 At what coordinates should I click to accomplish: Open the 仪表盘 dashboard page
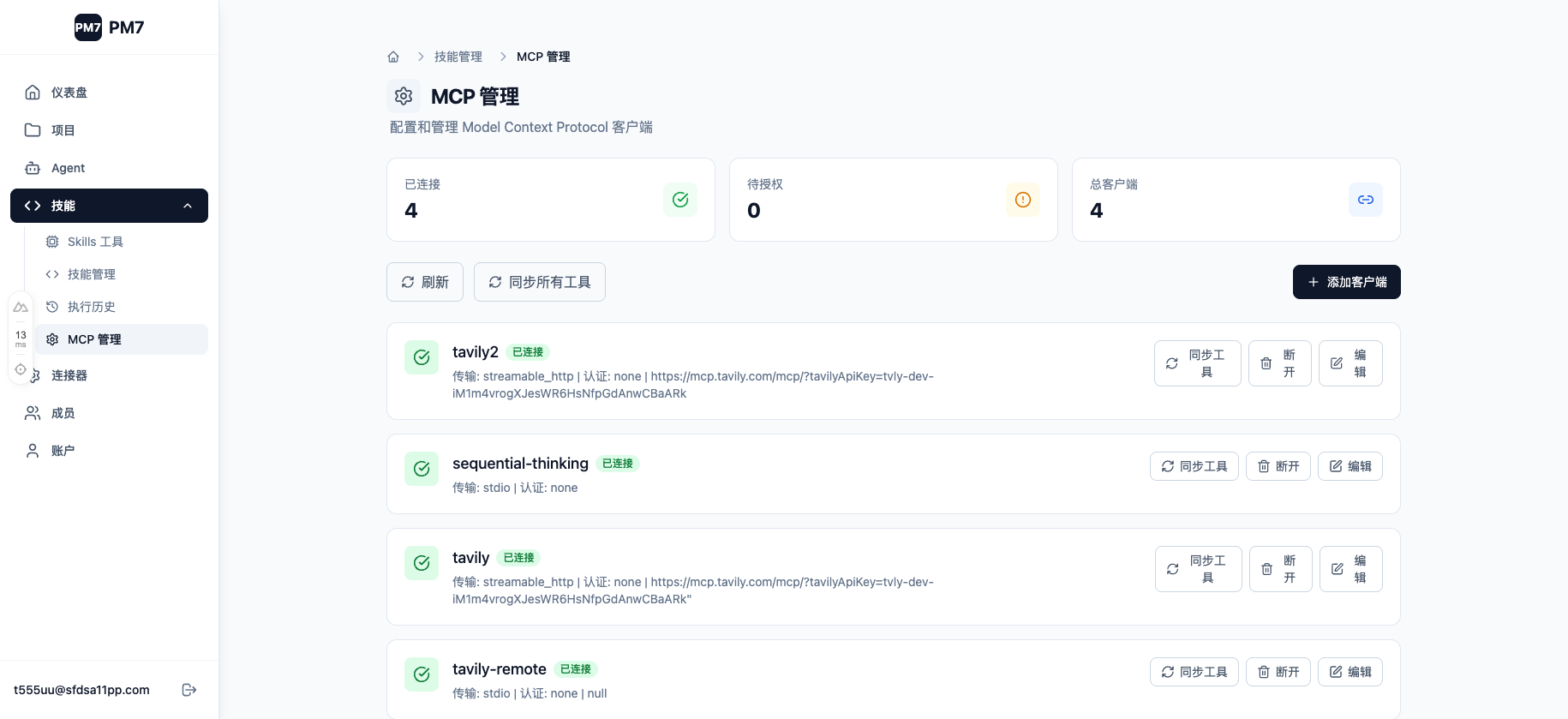coord(109,93)
